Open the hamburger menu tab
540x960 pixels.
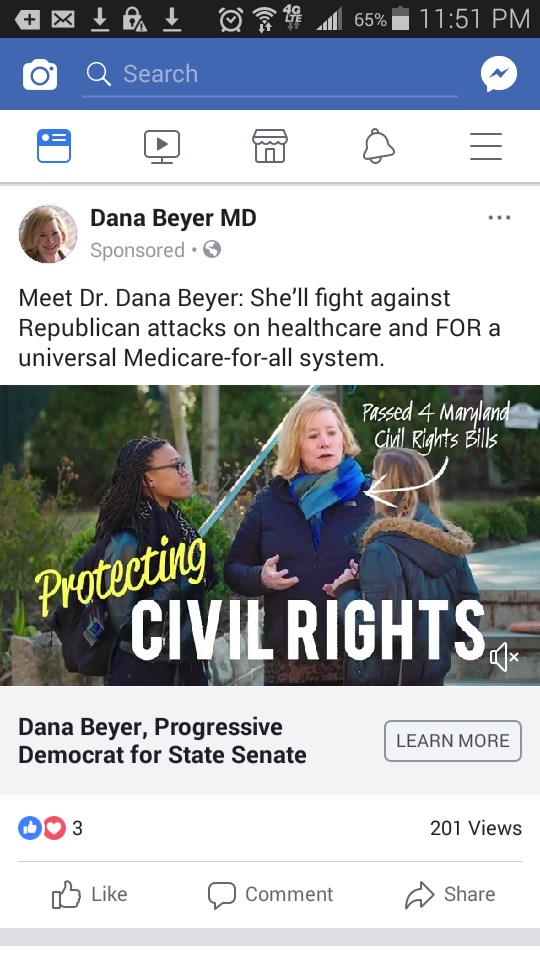click(x=486, y=146)
